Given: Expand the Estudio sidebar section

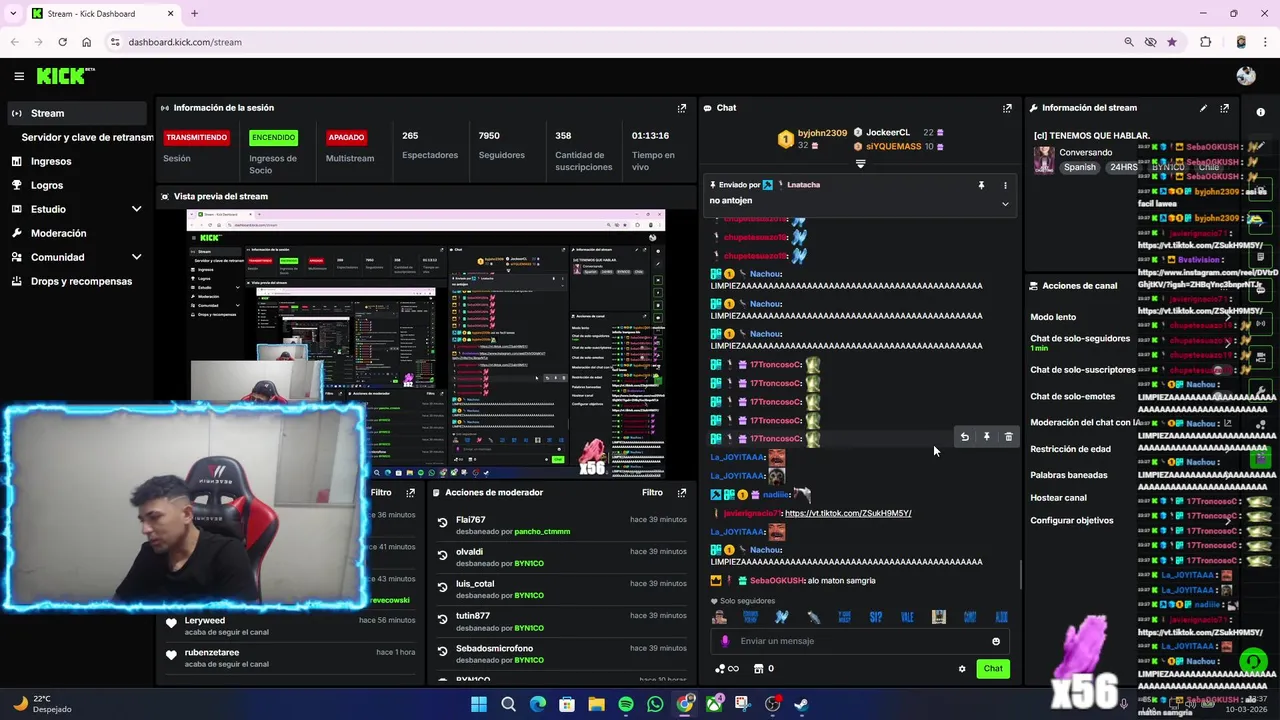Looking at the screenshot, I should 136,209.
